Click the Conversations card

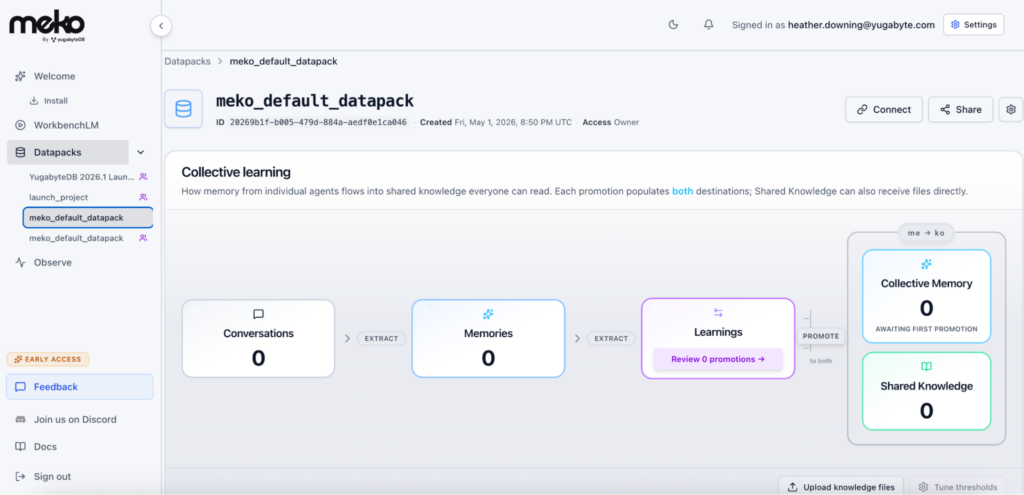coord(259,338)
